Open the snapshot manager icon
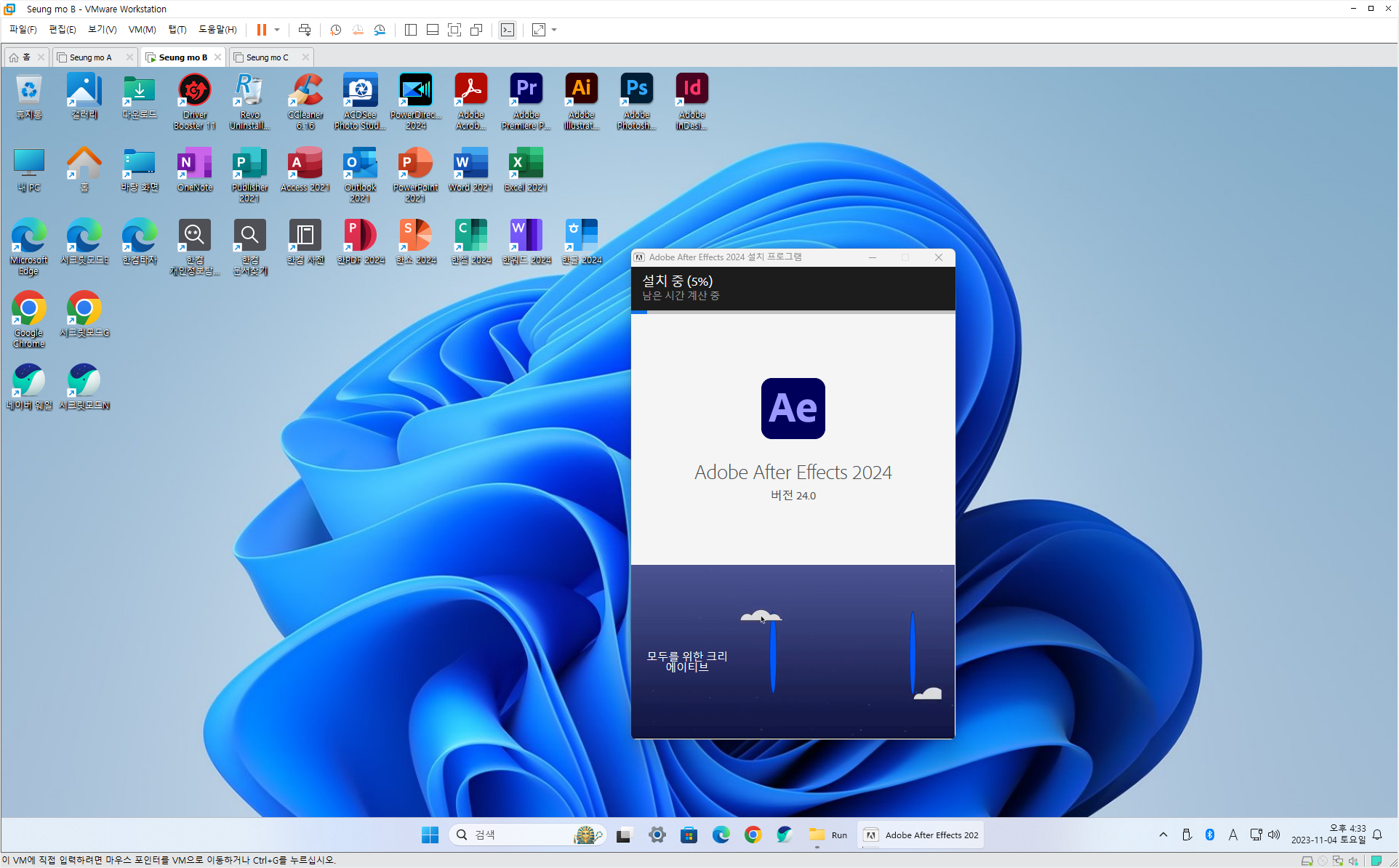The width and height of the screenshot is (1399, 868). (380, 30)
